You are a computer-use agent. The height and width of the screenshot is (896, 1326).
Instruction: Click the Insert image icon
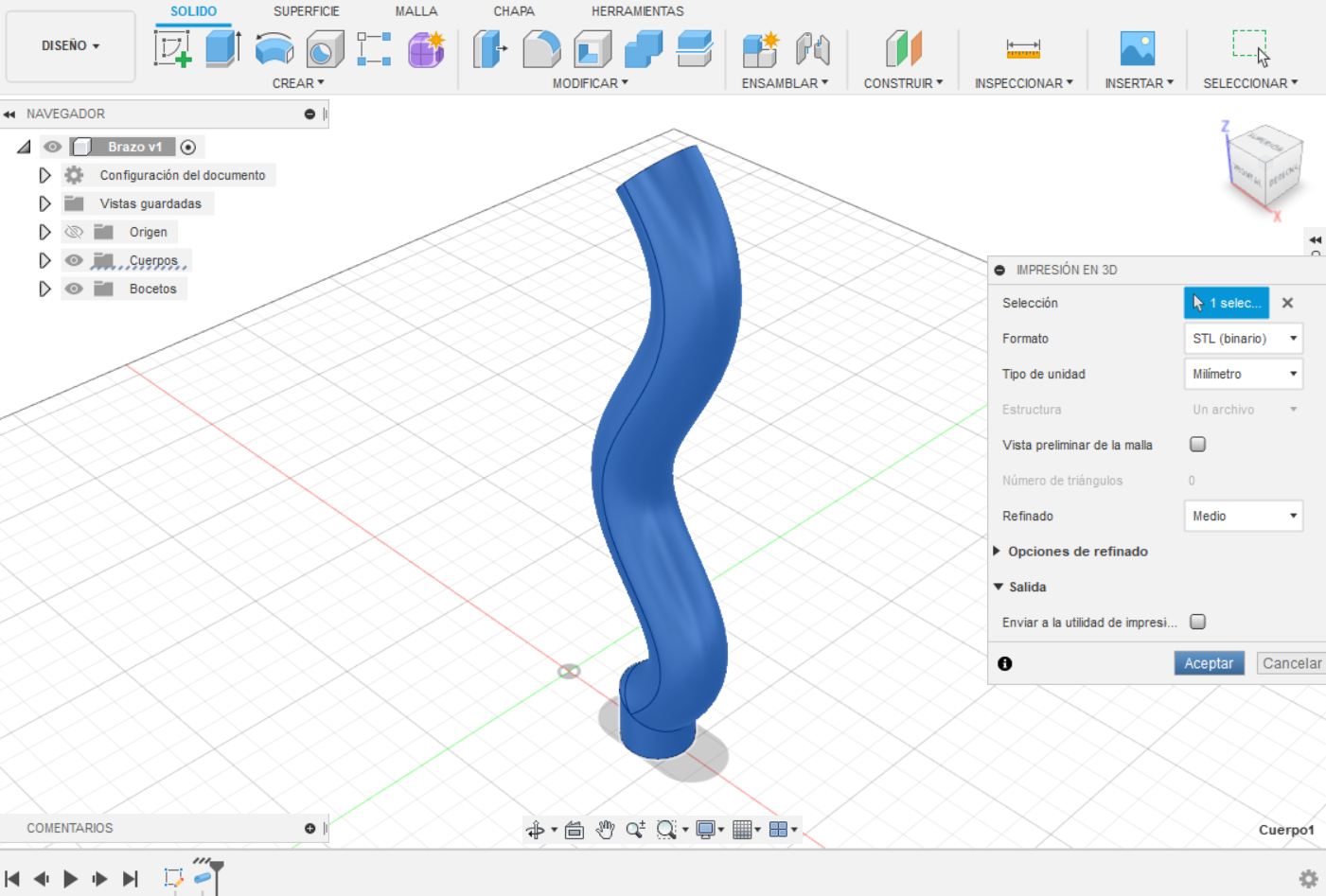[x=1138, y=48]
